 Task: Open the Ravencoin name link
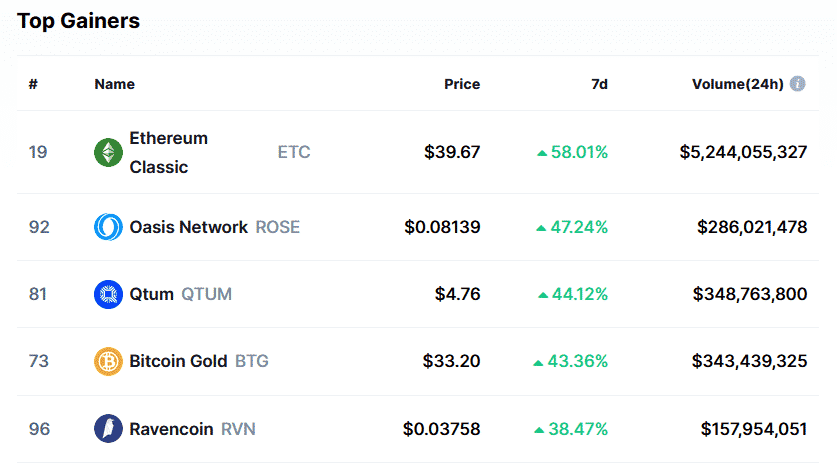click(171, 429)
